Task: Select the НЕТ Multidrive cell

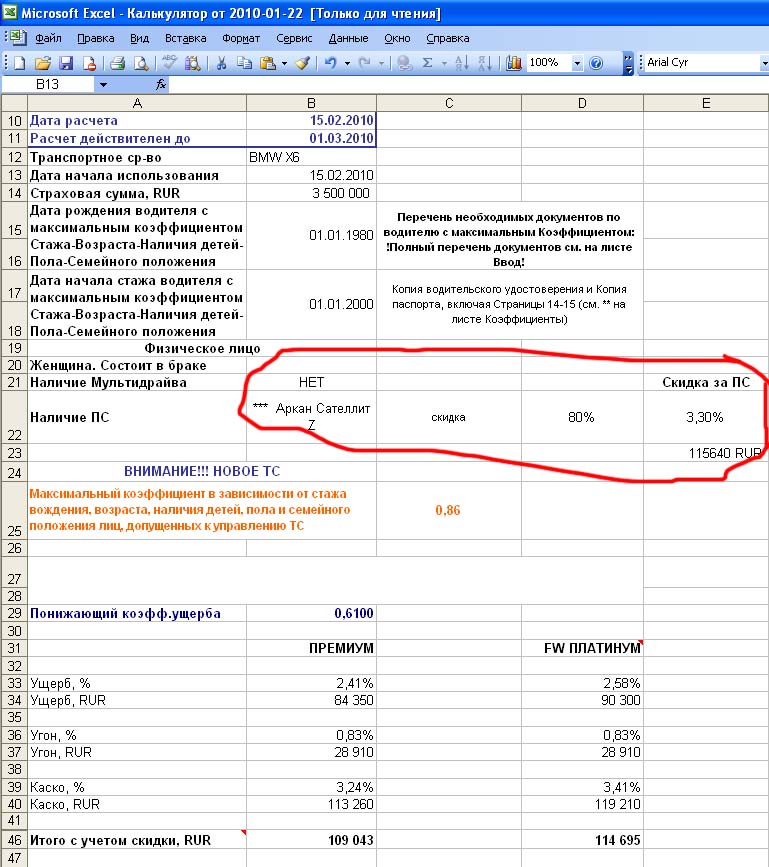Action: tap(311, 382)
